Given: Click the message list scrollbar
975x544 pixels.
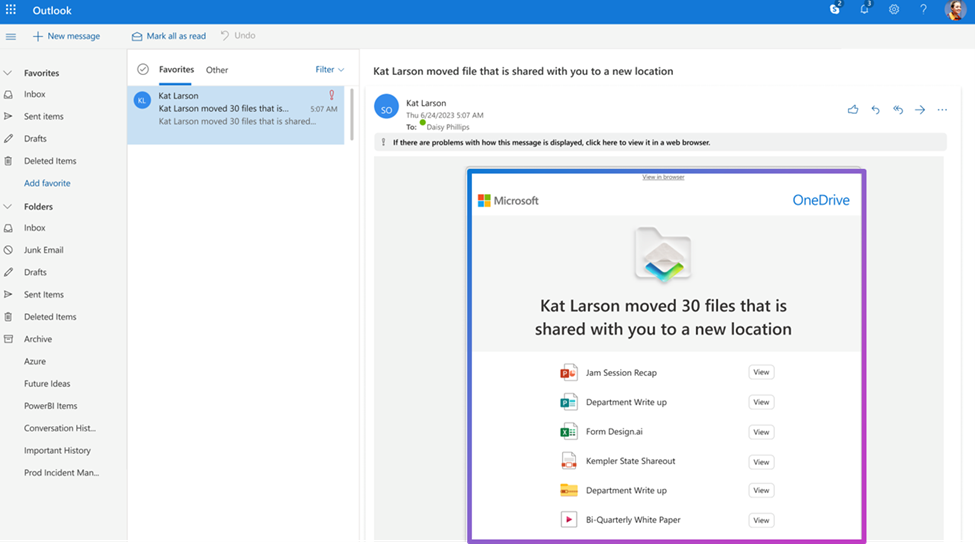Looking at the screenshot, I should point(352,115).
